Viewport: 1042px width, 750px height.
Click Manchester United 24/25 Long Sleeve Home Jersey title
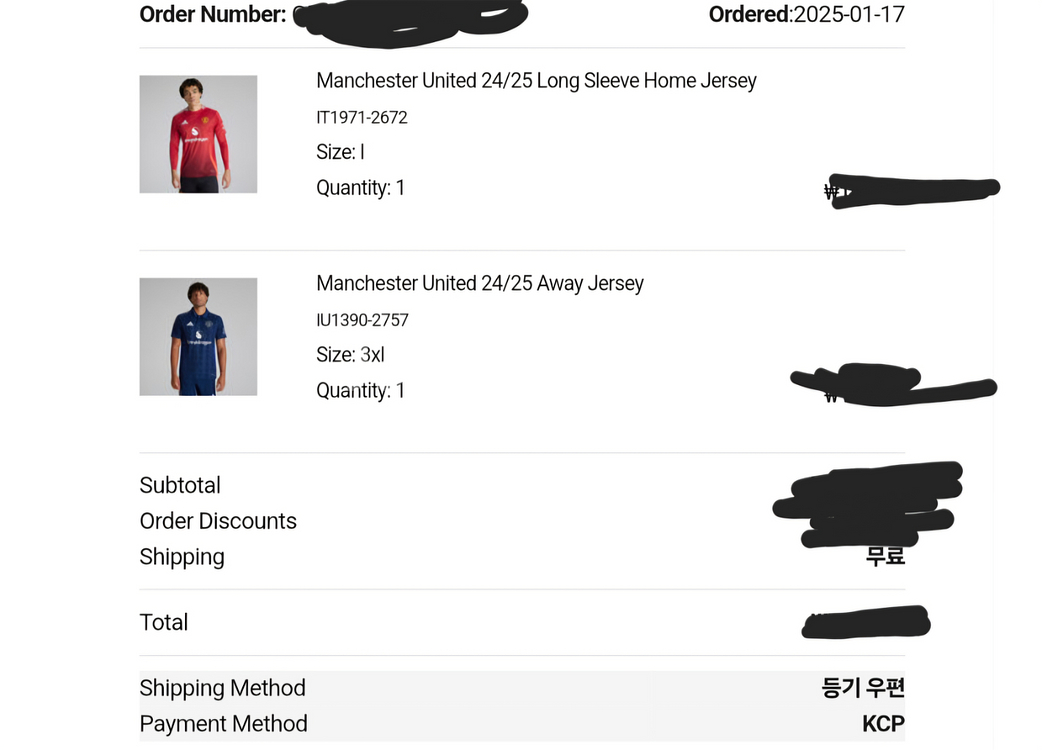[536, 81]
